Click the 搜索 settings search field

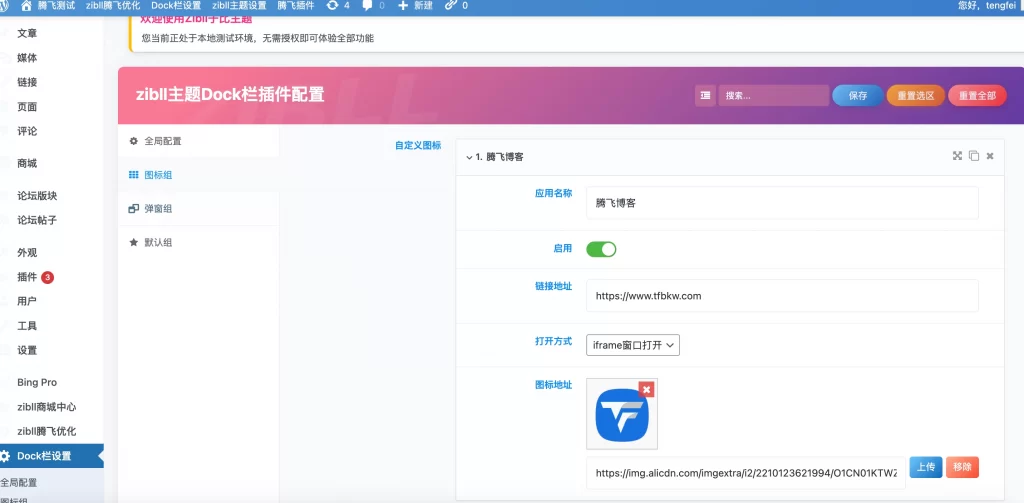(773, 95)
